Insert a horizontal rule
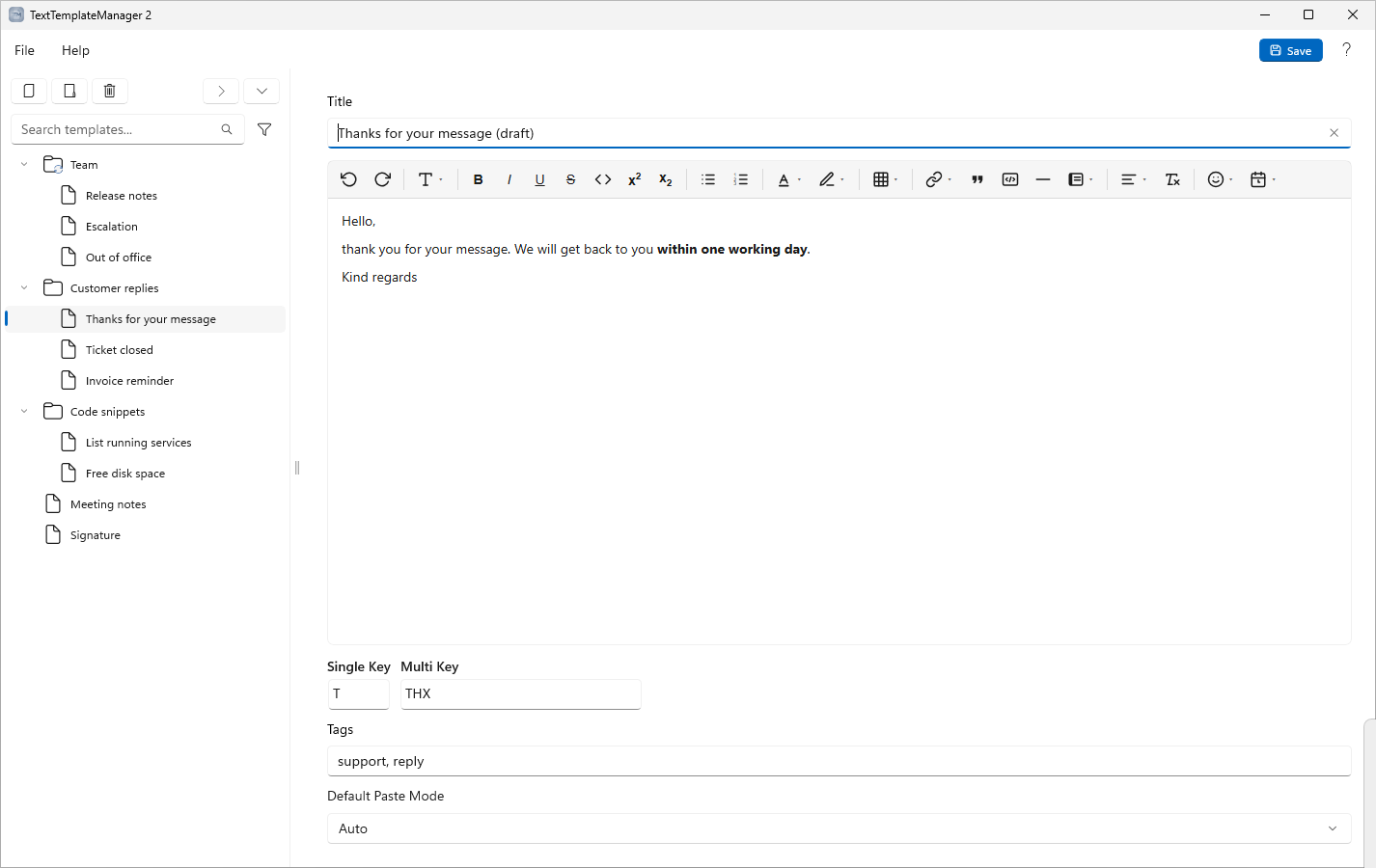This screenshot has height=868, width=1376. (1043, 179)
